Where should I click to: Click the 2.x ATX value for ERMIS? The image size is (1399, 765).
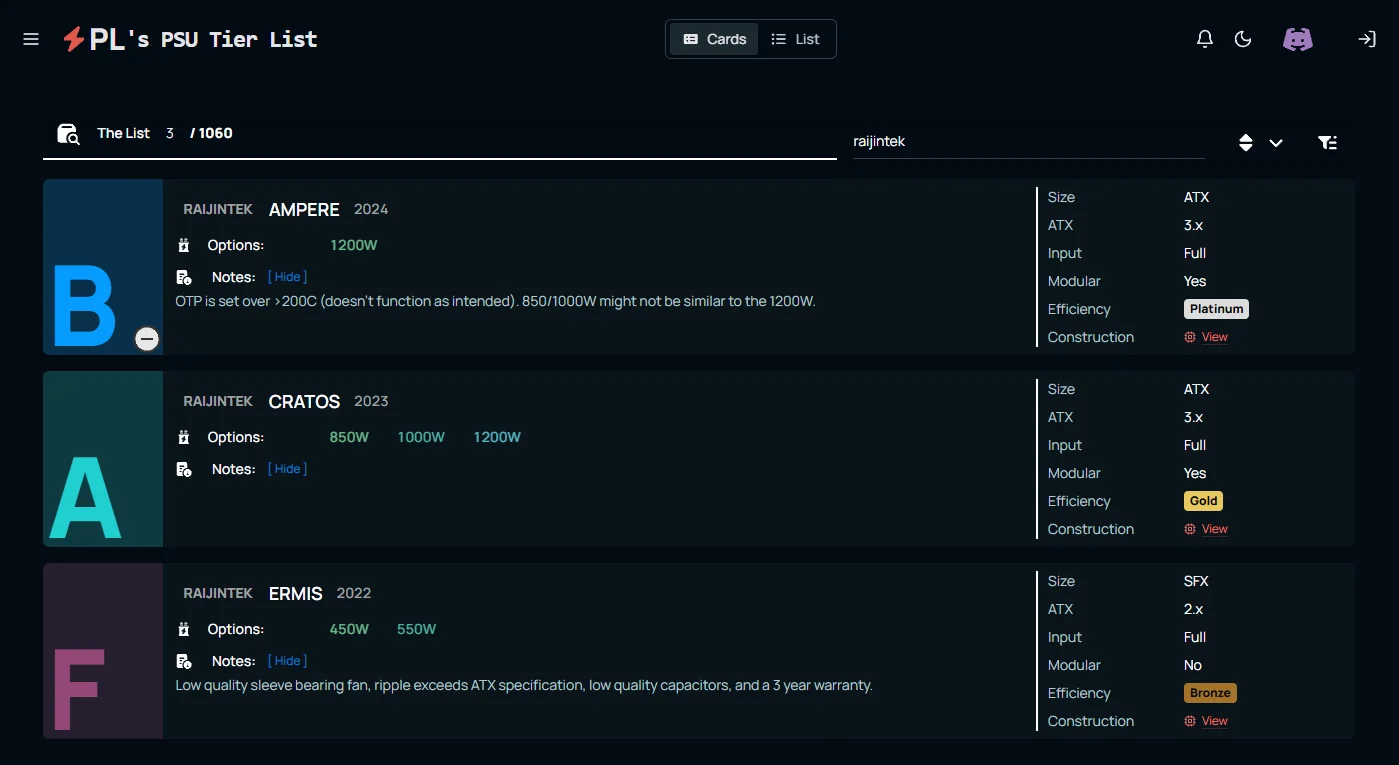click(x=1193, y=609)
